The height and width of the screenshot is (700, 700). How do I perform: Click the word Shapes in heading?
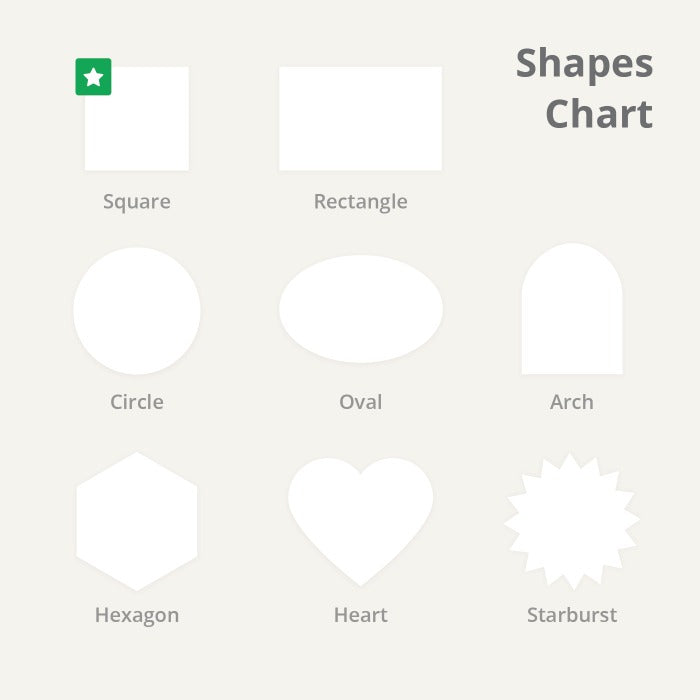tap(585, 65)
